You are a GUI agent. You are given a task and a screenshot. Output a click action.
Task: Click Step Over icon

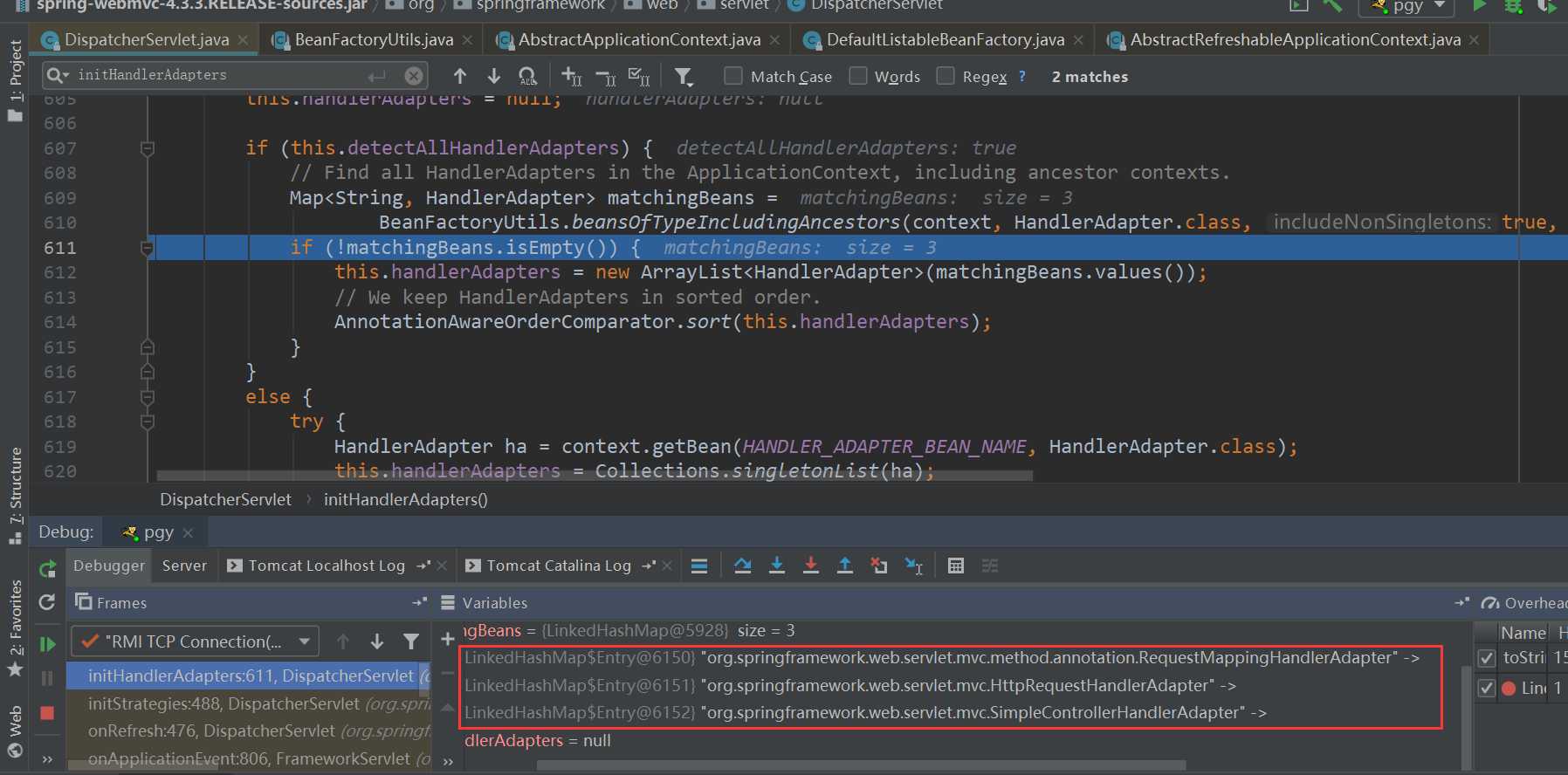(x=743, y=566)
